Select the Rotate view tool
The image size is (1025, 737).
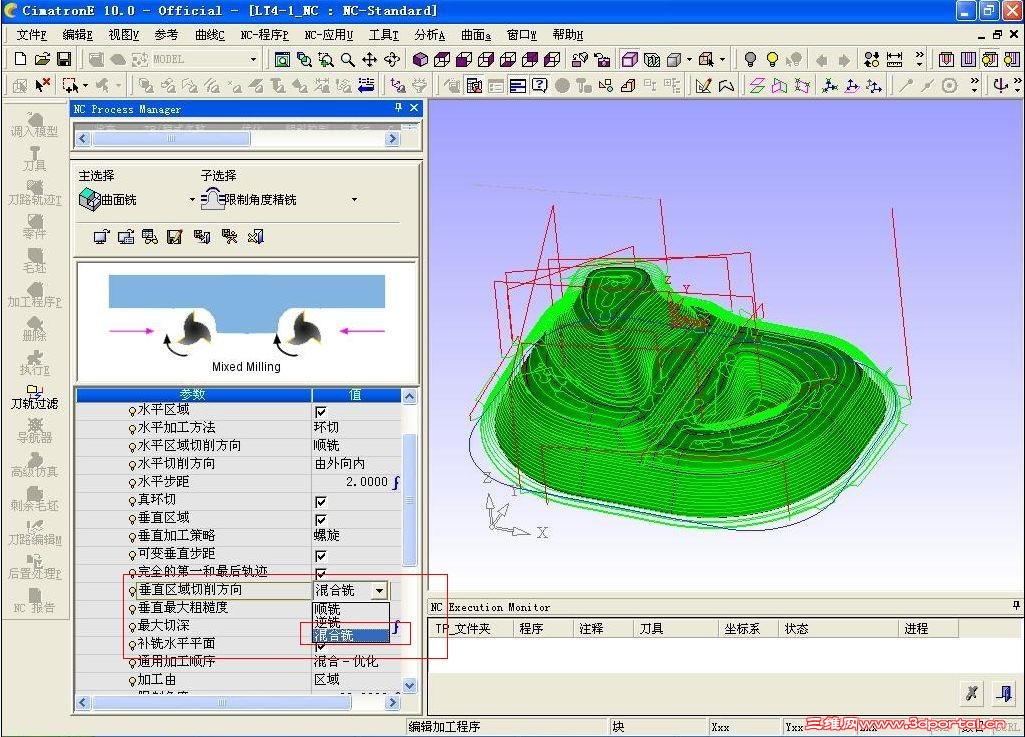392,60
